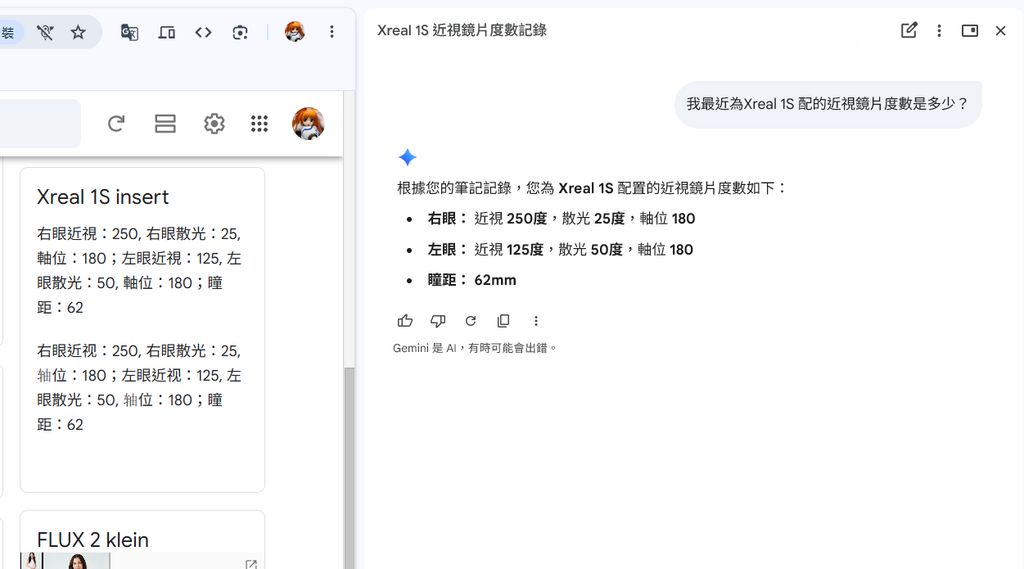Regenerate the Gemini response
Viewport: 1024px width, 569px height.
click(x=470, y=321)
